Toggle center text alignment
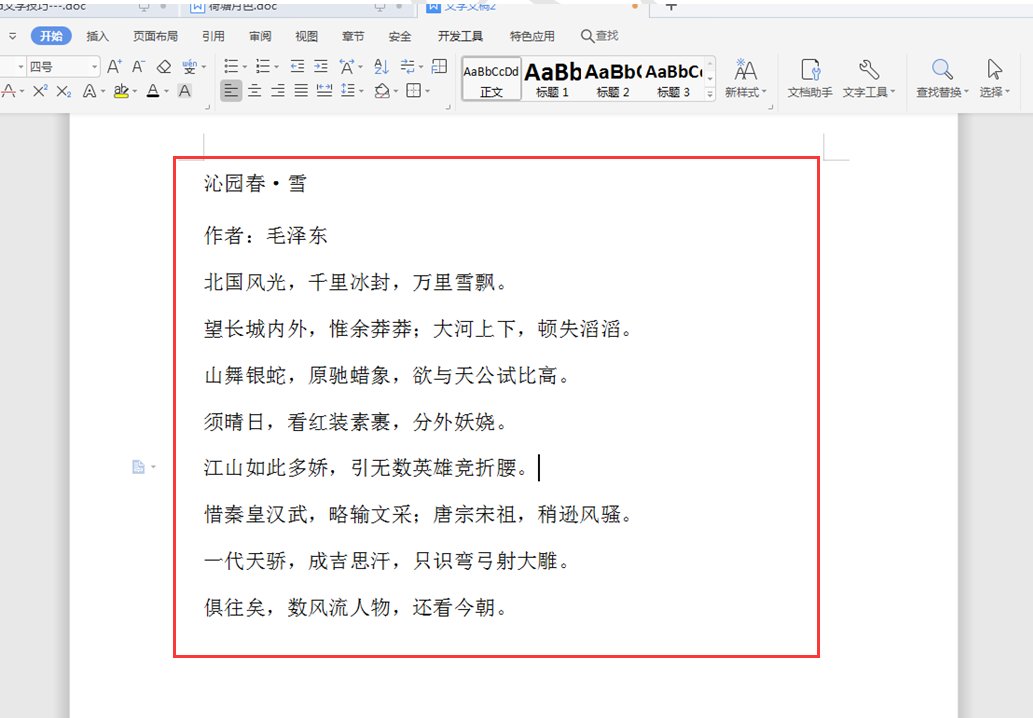Image resolution: width=1033 pixels, height=718 pixels. point(254,89)
